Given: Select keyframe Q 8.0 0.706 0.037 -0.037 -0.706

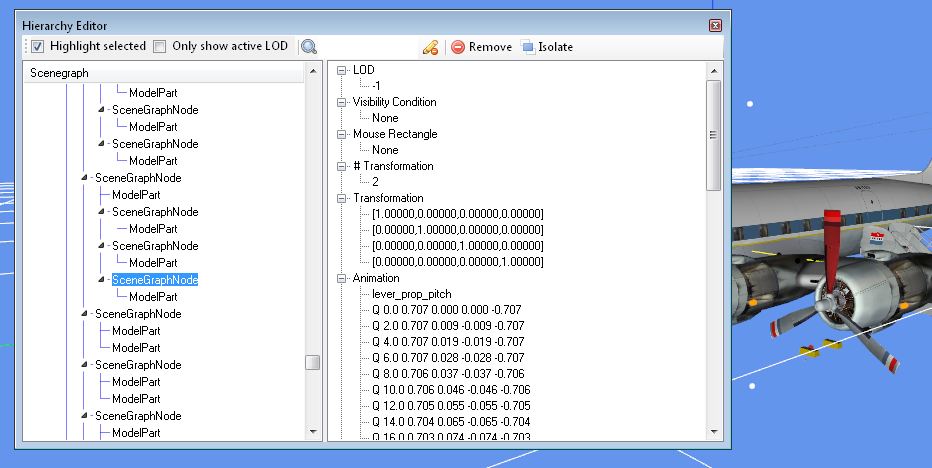Looking at the screenshot, I should click(448, 374).
